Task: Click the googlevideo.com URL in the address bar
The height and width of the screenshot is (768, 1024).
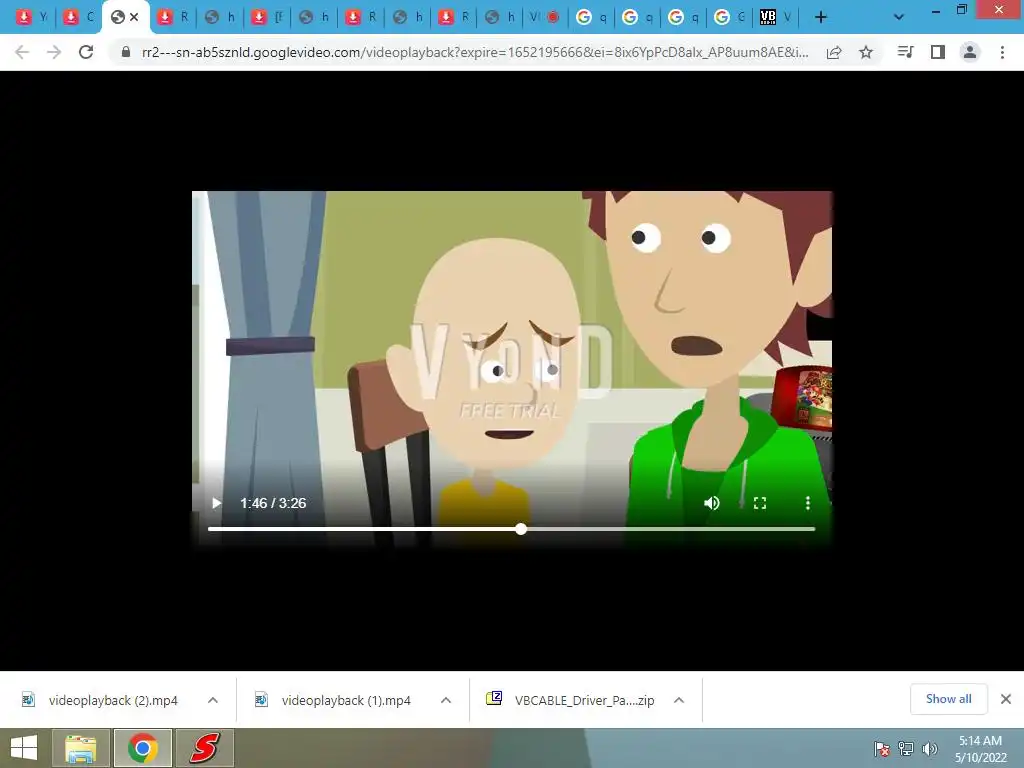Action: pyautogui.click(x=475, y=52)
